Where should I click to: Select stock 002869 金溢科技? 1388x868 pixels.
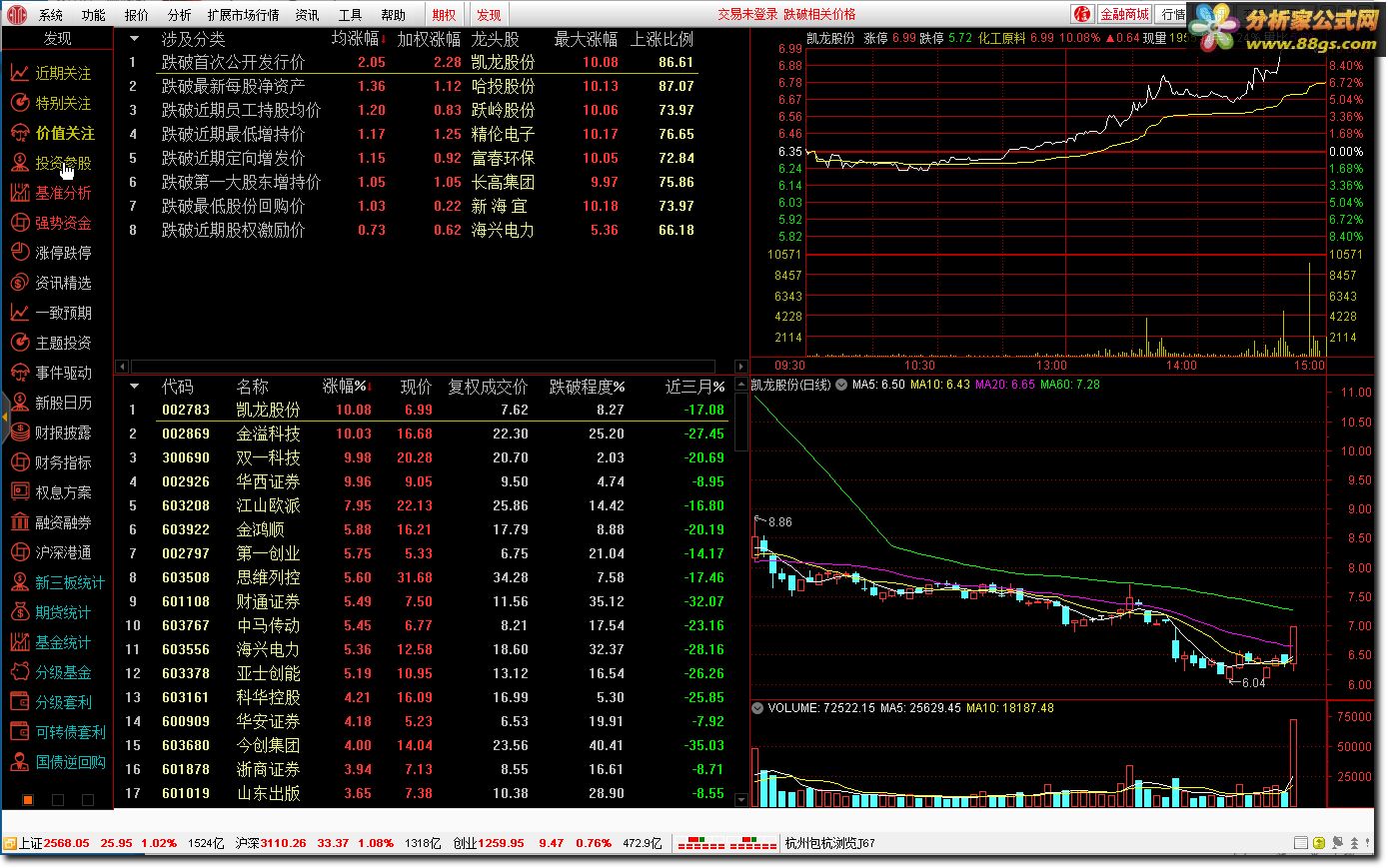425,434
